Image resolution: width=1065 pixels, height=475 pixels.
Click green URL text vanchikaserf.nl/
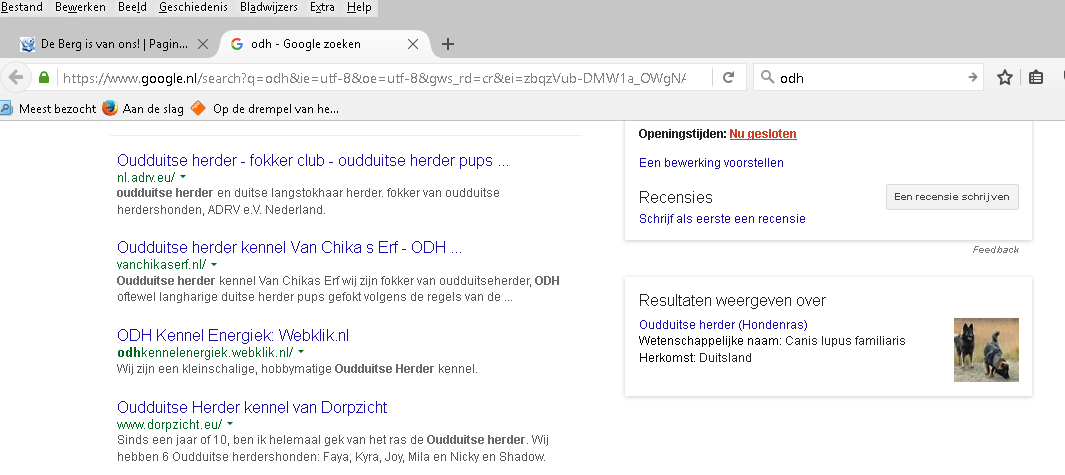(161, 264)
